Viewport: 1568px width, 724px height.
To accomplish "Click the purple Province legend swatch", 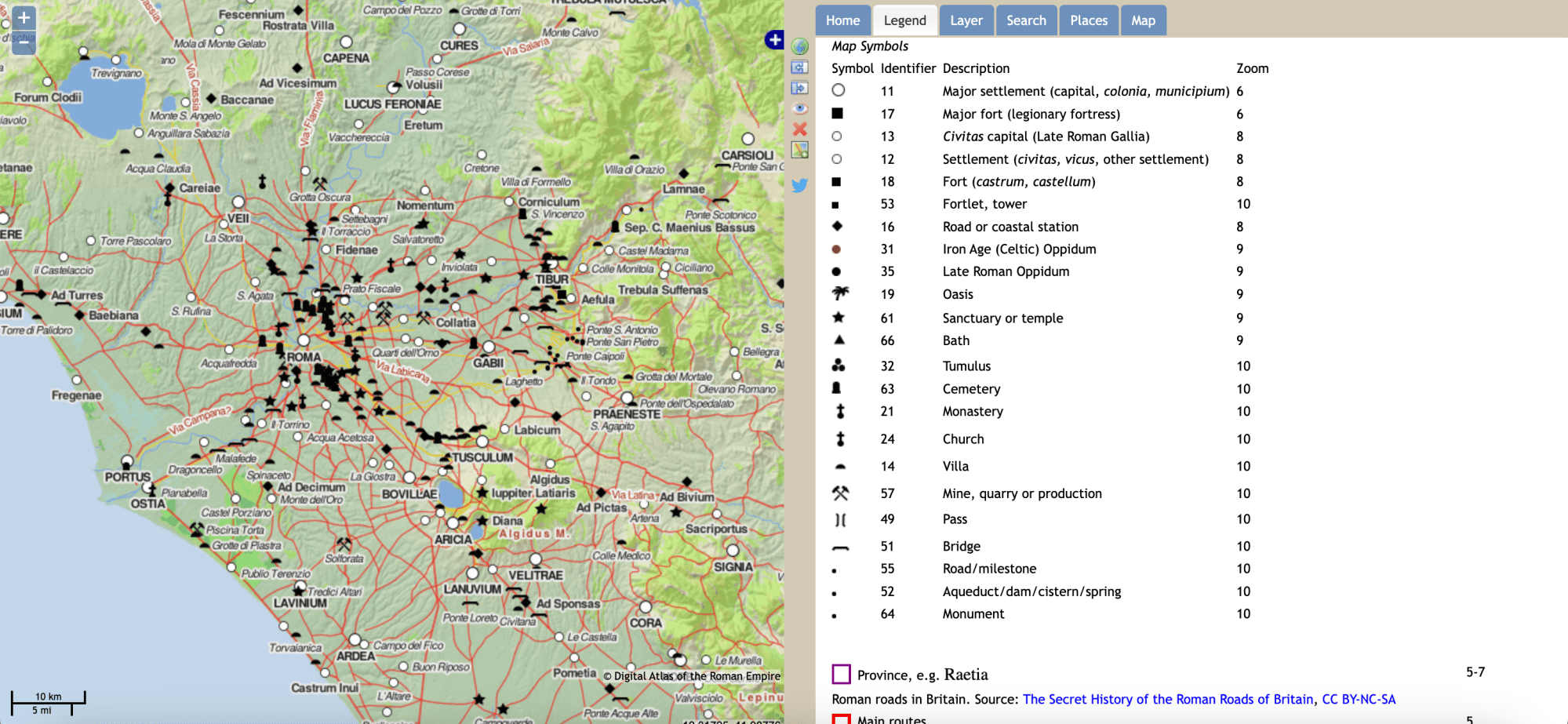I will click(x=841, y=674).
